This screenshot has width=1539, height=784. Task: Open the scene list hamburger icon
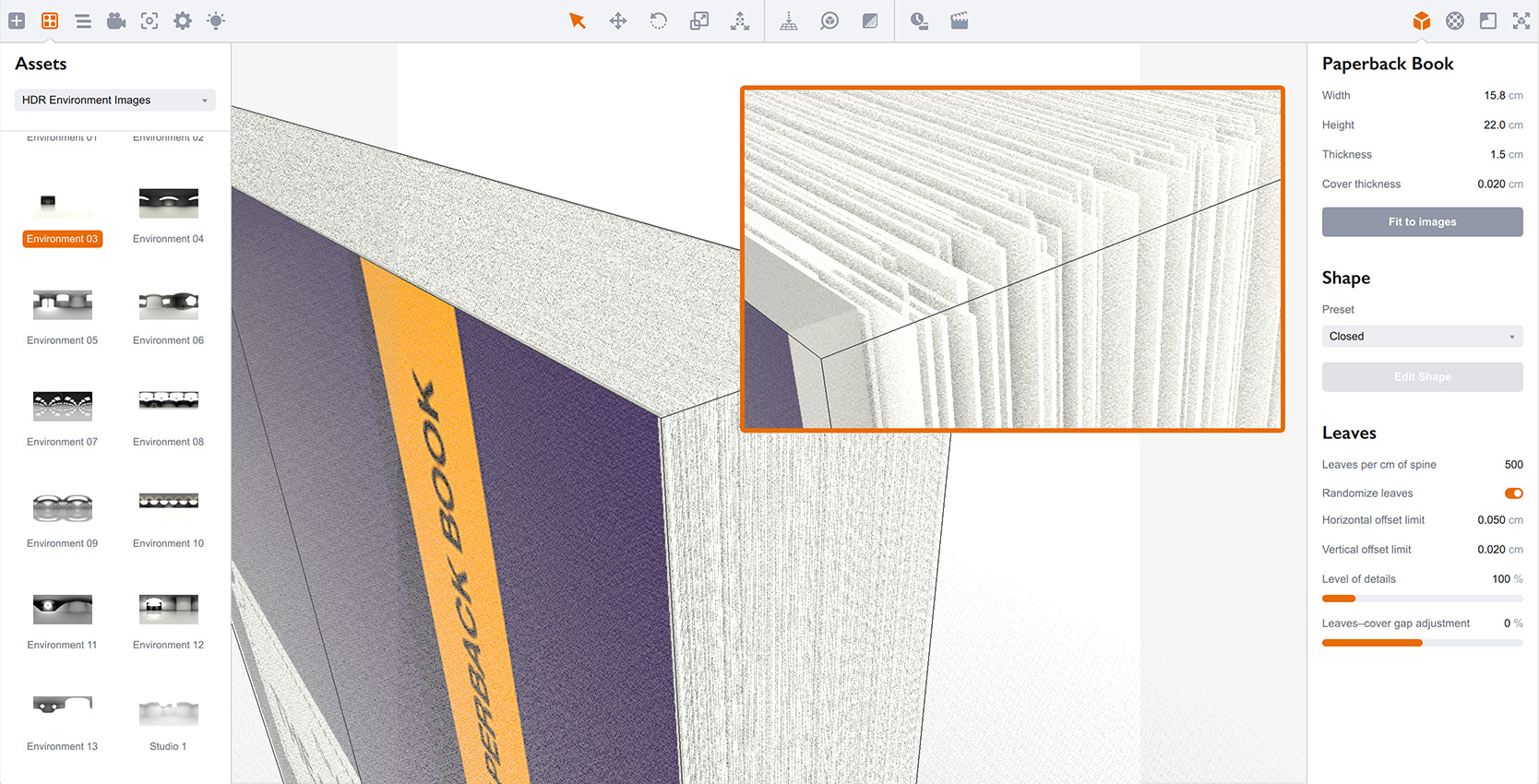pos(83,20)
